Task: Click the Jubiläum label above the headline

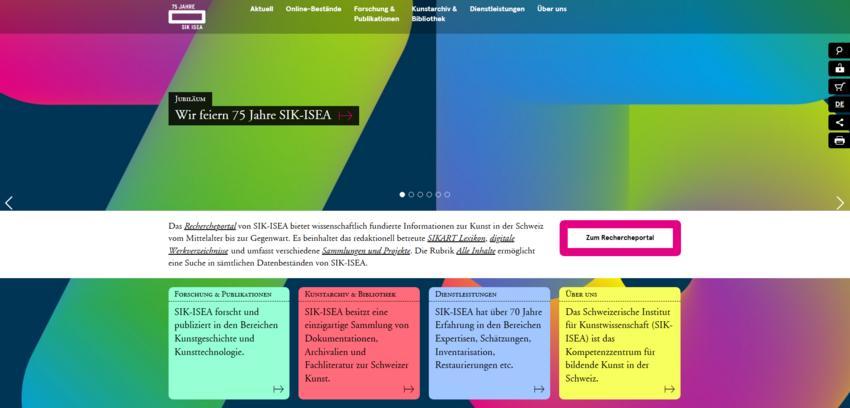Action: tap(190, 99)
